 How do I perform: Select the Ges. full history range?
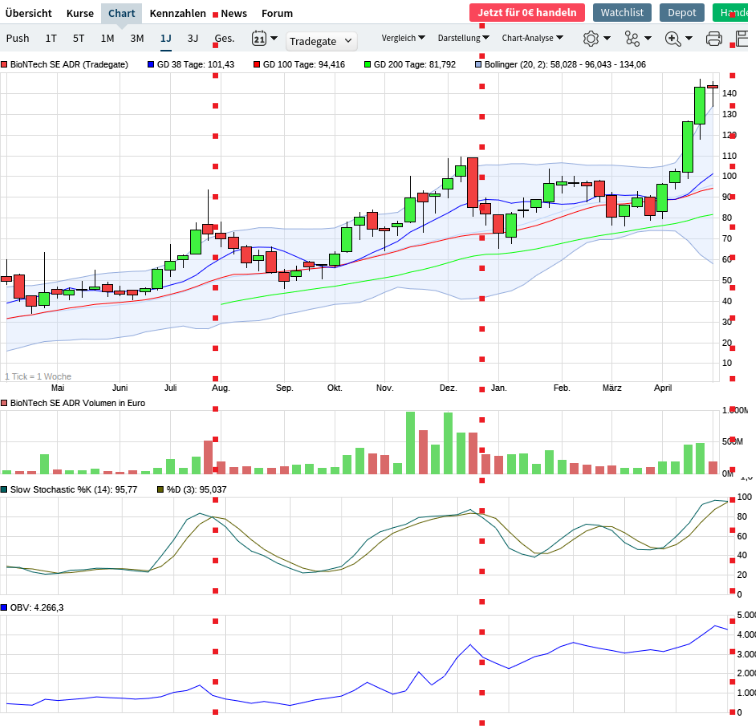point(225,38)
